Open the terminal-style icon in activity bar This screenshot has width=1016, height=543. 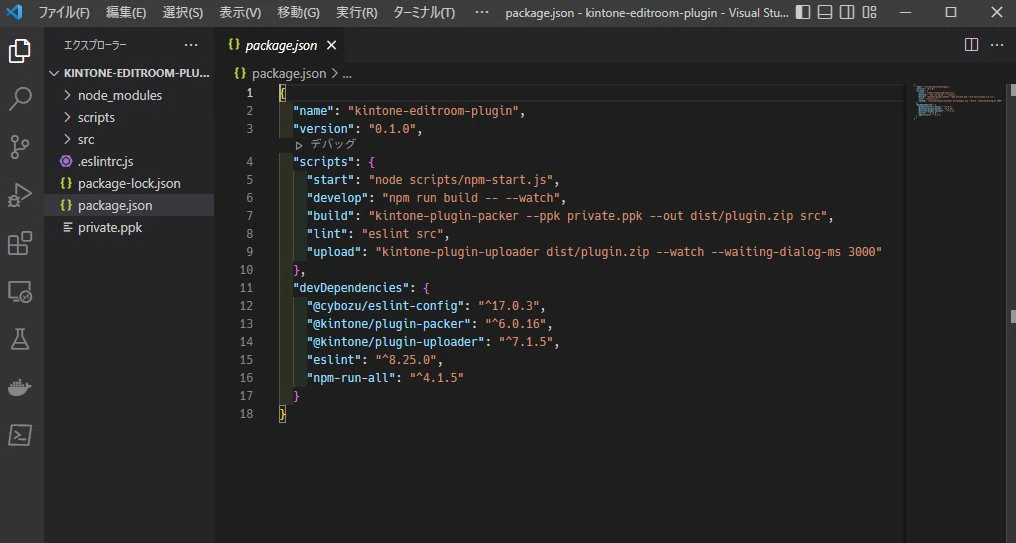coord(19,435)
